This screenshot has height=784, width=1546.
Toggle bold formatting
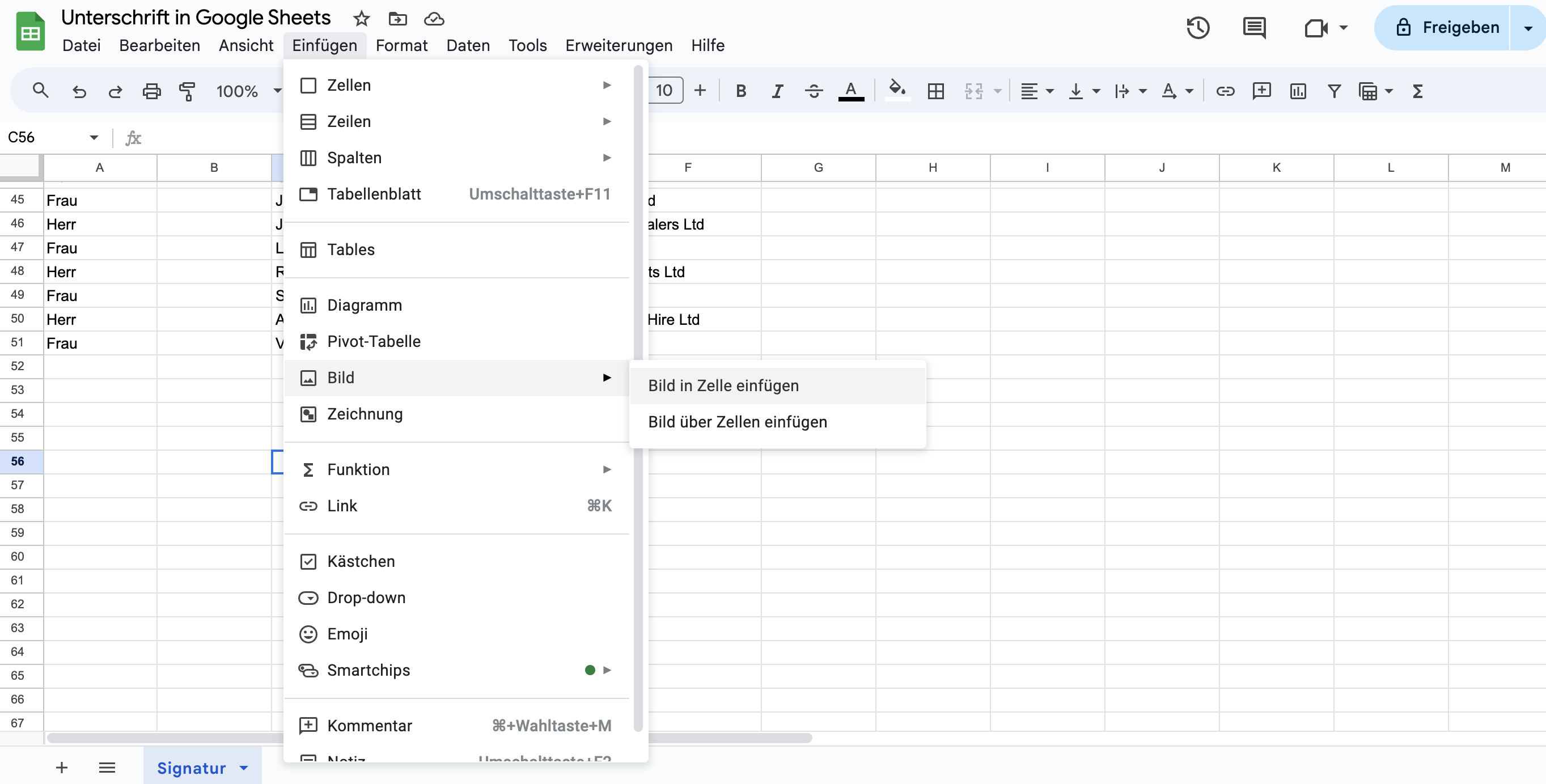coord(741,91)
